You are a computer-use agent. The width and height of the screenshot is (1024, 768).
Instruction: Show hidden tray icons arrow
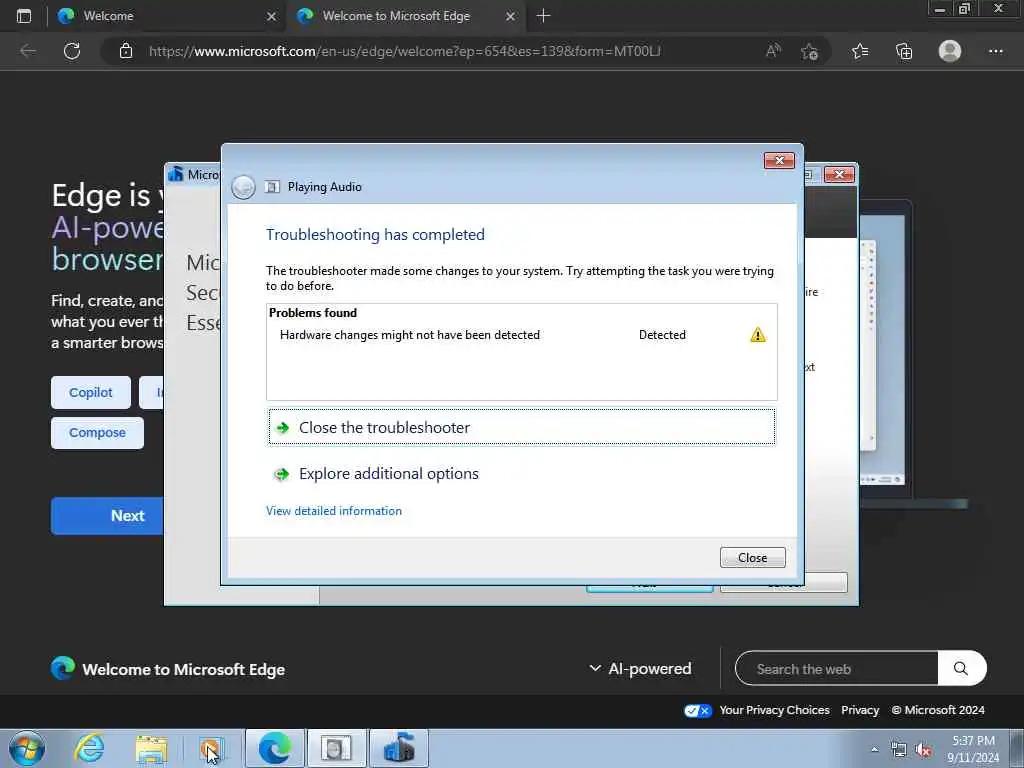(874, 749)
